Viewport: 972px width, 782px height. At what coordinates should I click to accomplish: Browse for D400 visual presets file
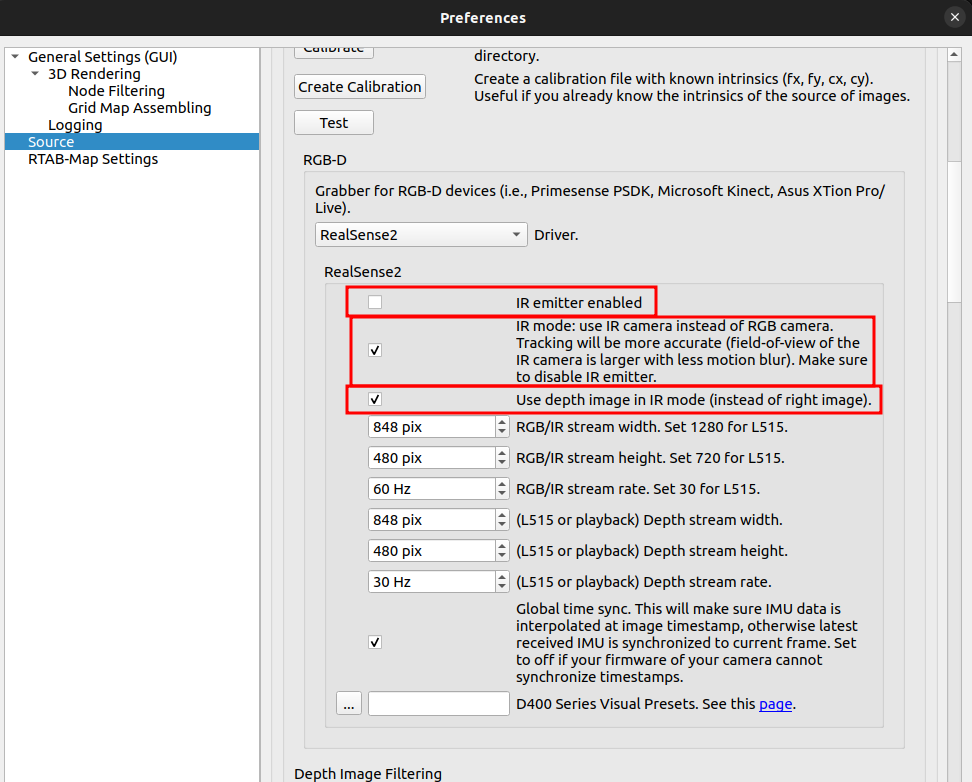tap(348, 704)
